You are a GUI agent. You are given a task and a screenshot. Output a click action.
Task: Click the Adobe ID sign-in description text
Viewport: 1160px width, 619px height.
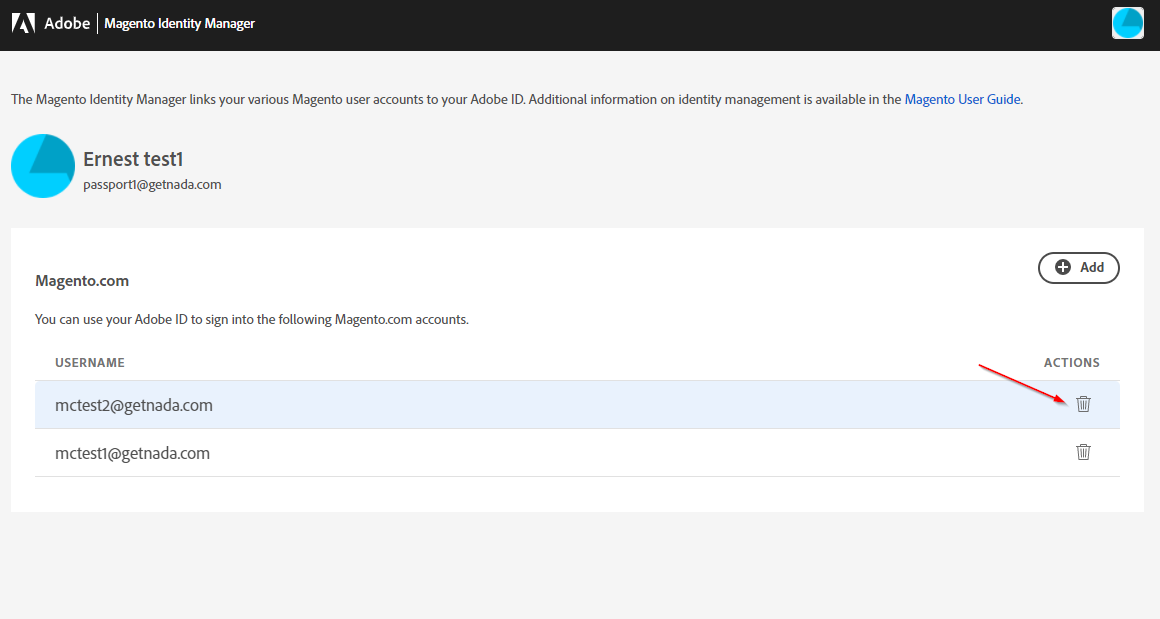pos(252,319)
